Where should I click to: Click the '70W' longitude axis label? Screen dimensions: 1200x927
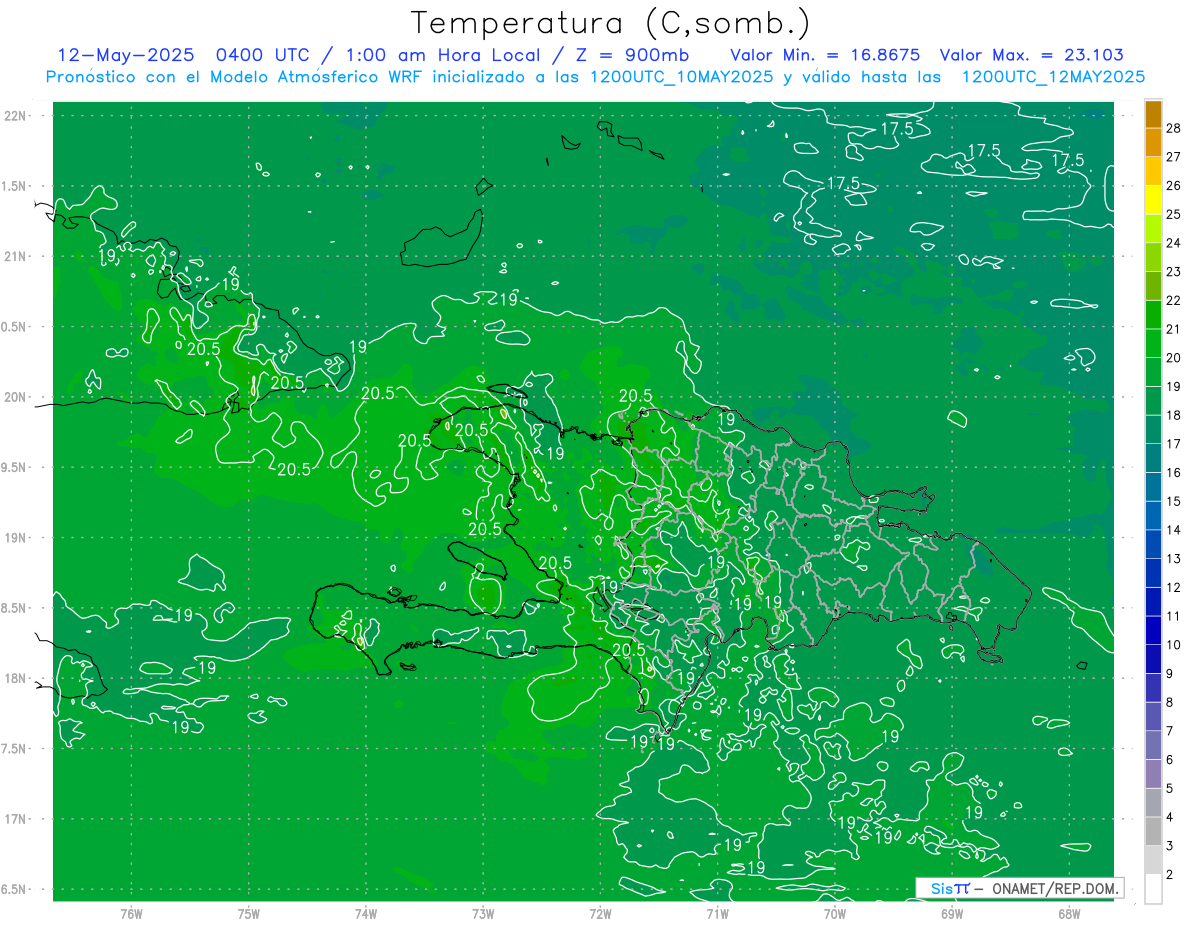coord(835,913)
